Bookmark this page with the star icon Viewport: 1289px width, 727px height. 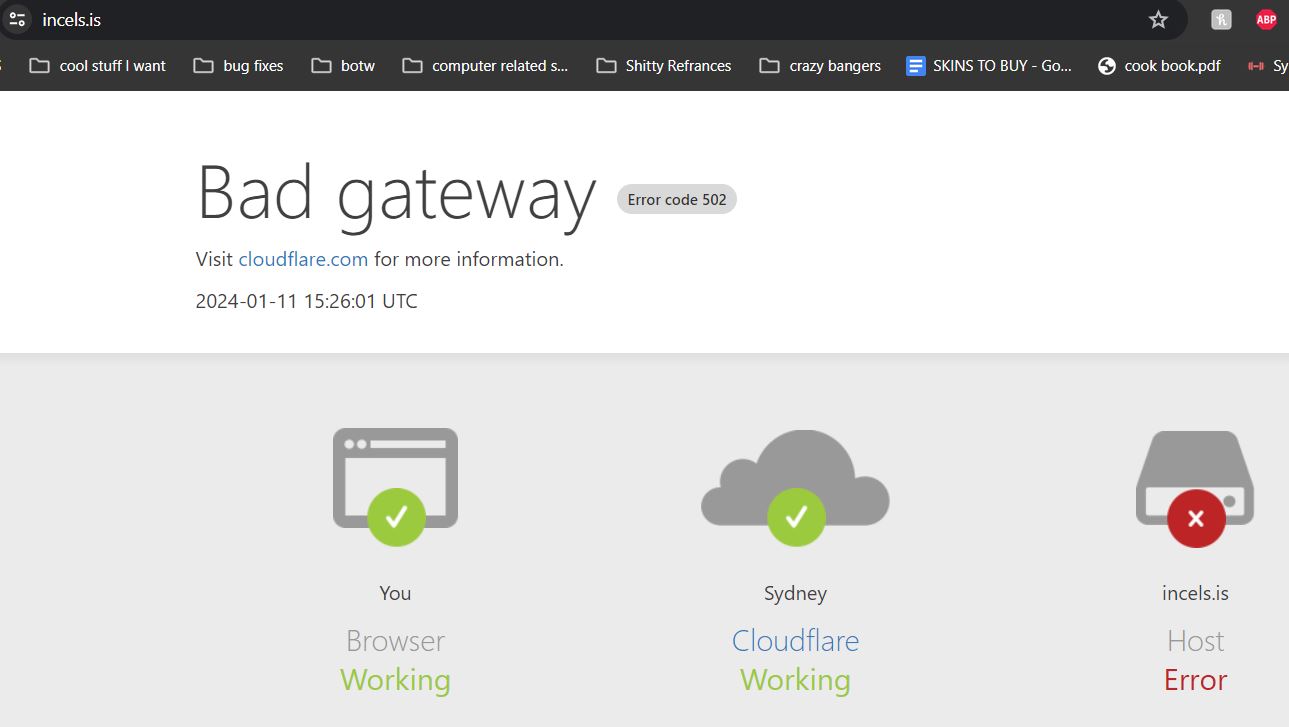1158,19
